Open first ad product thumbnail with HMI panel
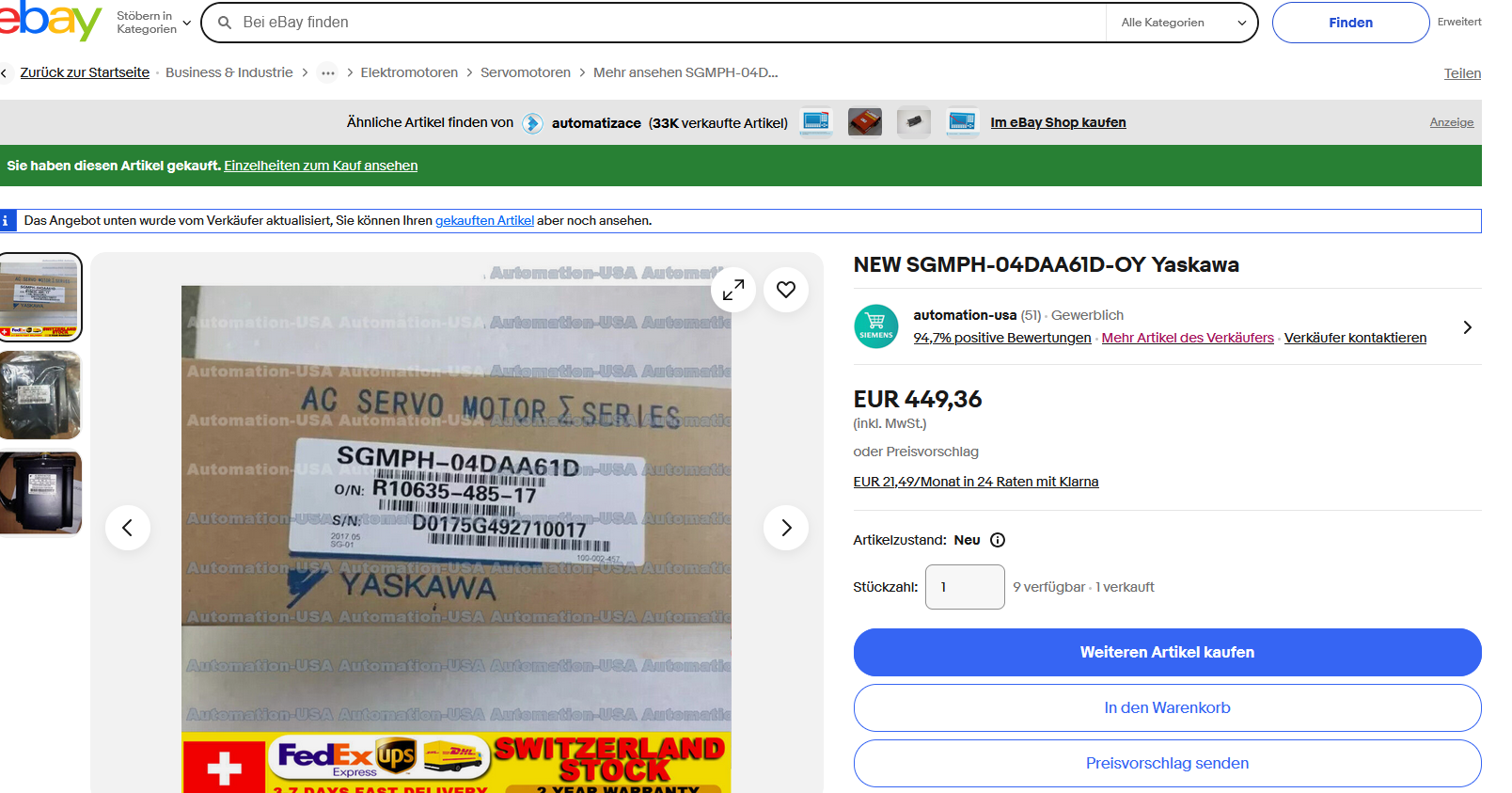The image size is (1512, 793). (816, 121)
